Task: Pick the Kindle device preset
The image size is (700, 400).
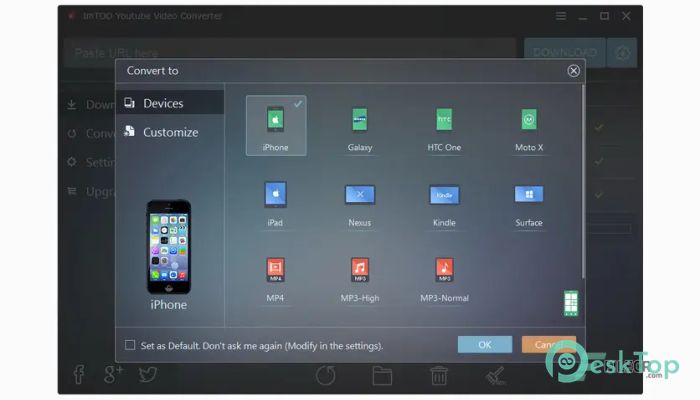Action: click(x=444, y=204)
